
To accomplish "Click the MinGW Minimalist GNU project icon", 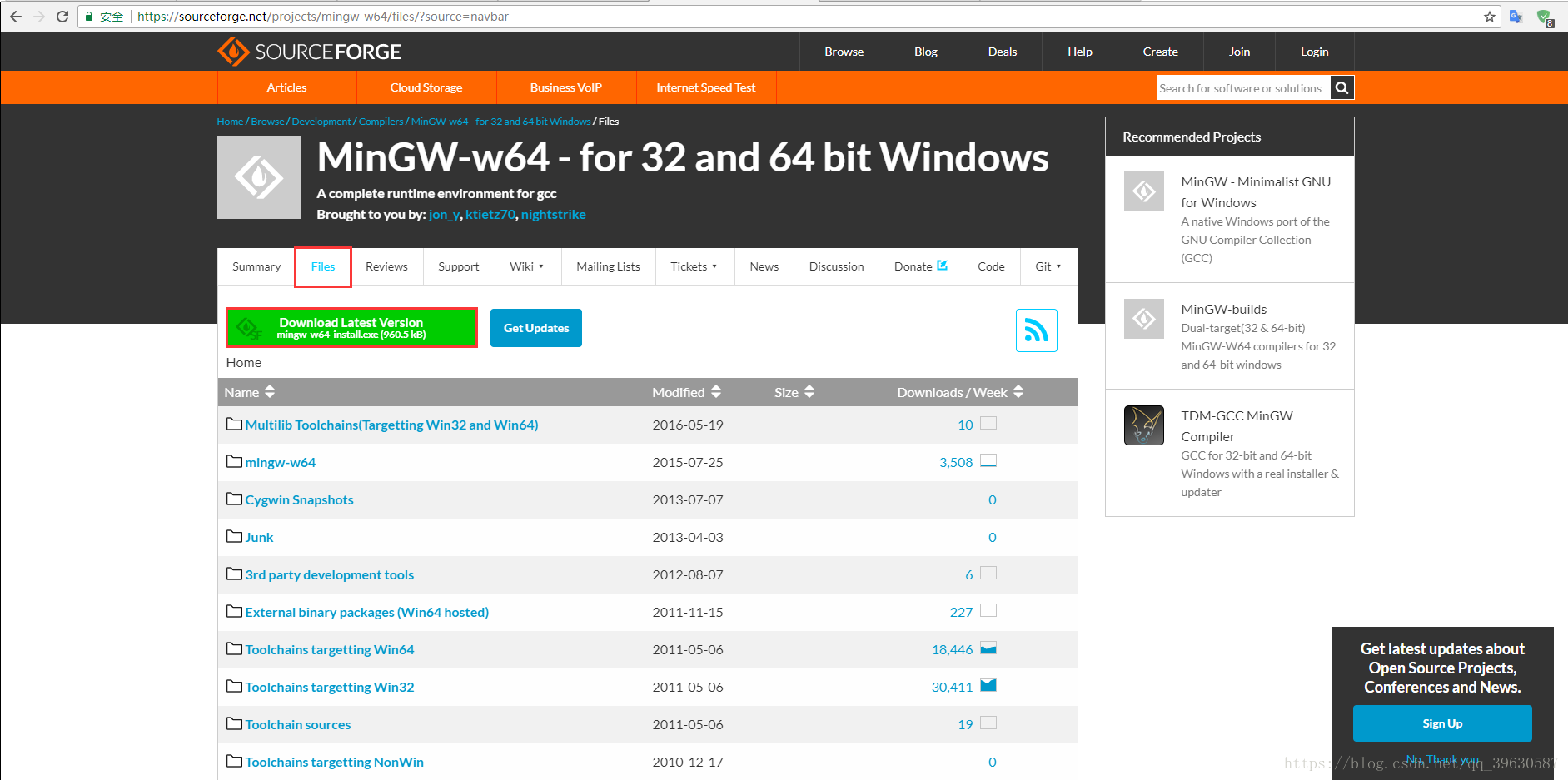I will pos(1144,191).
